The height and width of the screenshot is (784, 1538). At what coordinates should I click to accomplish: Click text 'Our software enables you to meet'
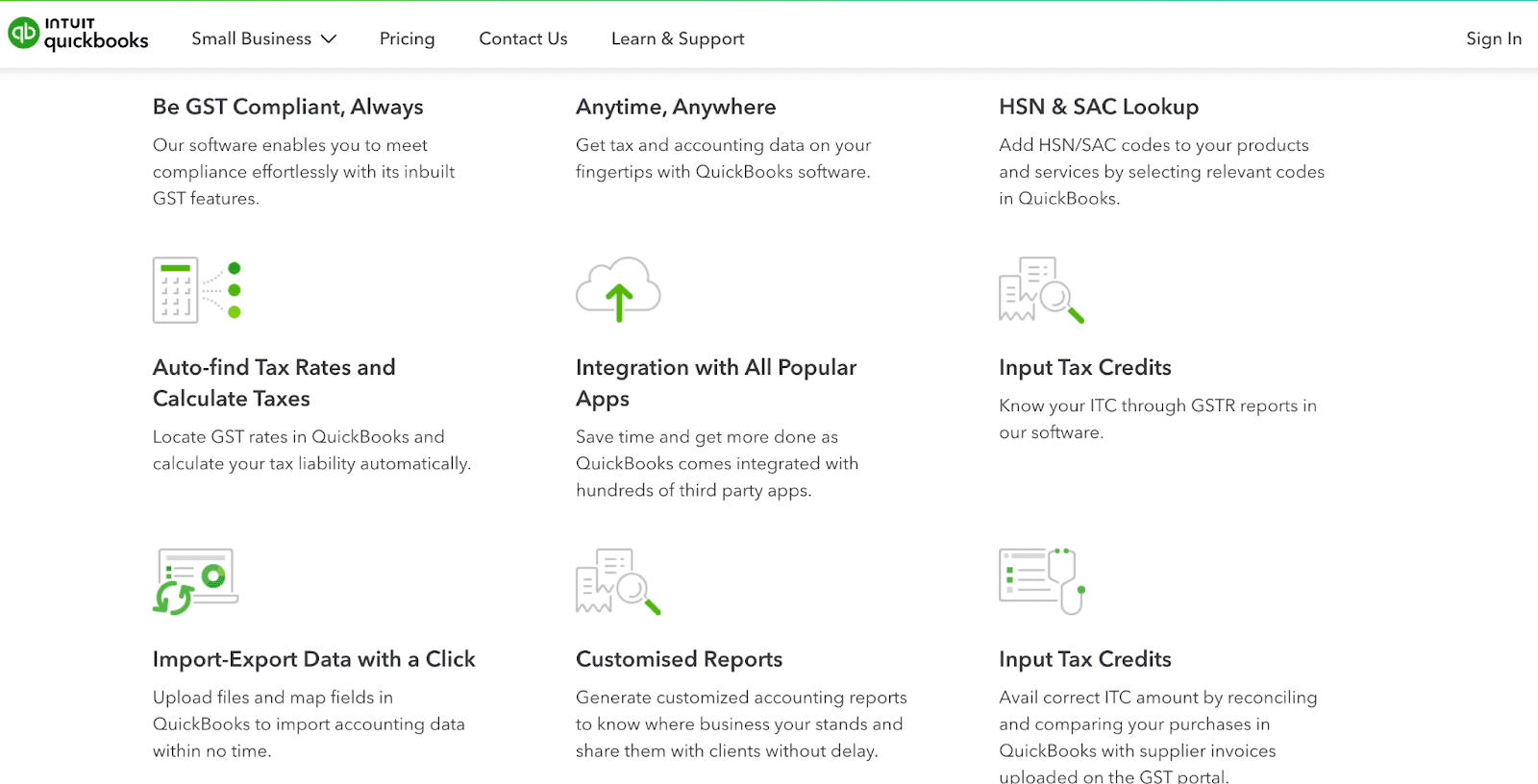[290, 145]
